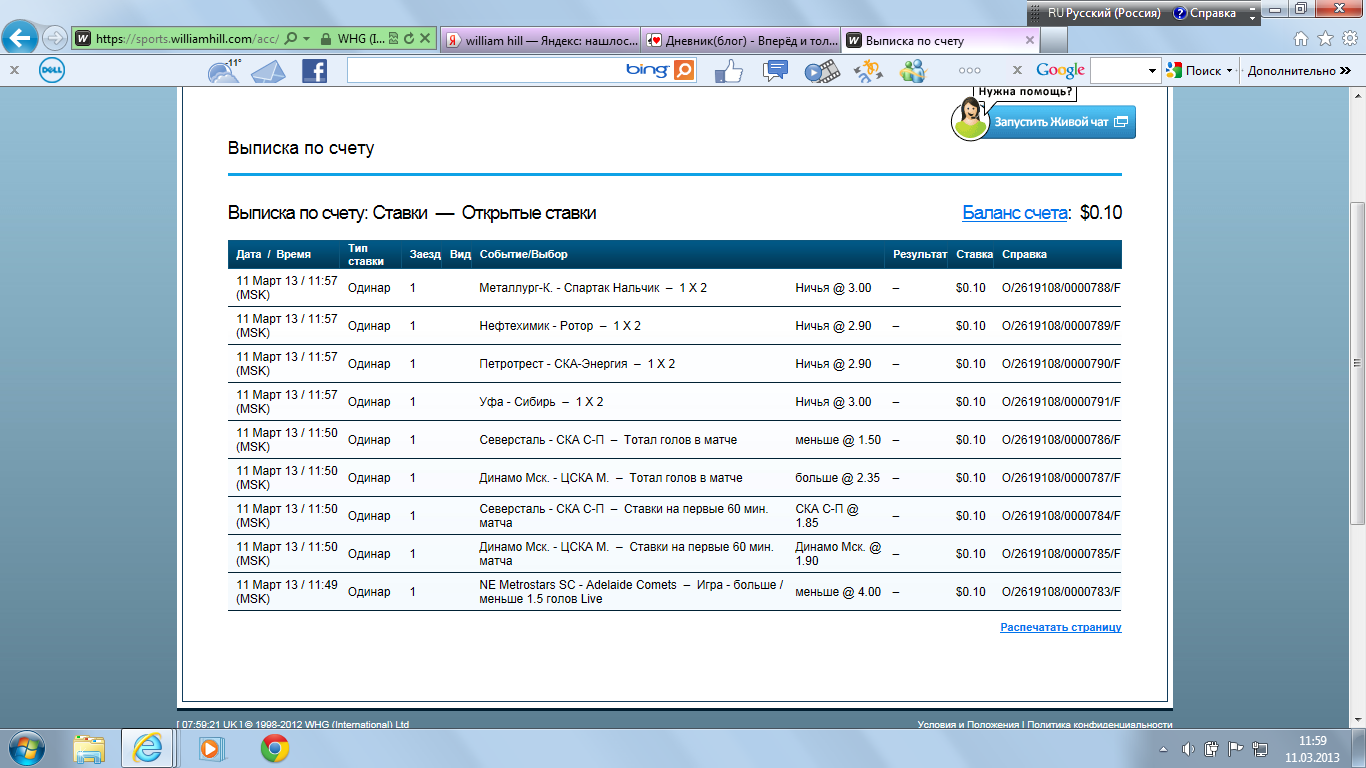Switch to the Яндекс william hill tab
This screenshot has width=1366, height=768.
pyautogui.click(x=539, y=40)
